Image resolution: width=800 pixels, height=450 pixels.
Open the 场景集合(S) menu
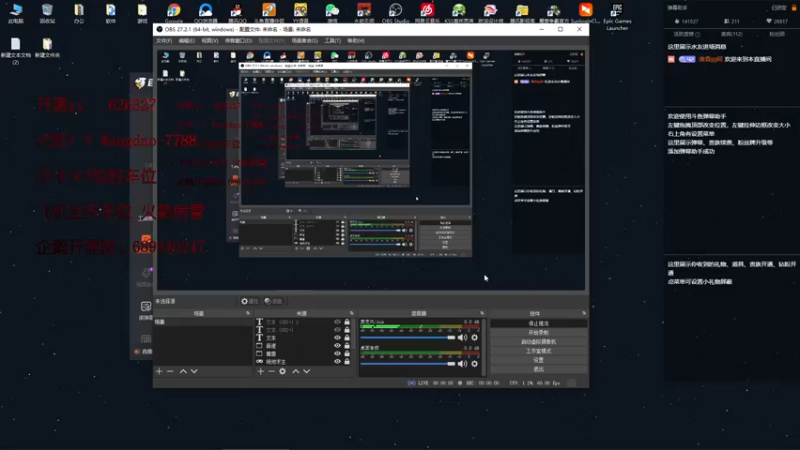305,41
